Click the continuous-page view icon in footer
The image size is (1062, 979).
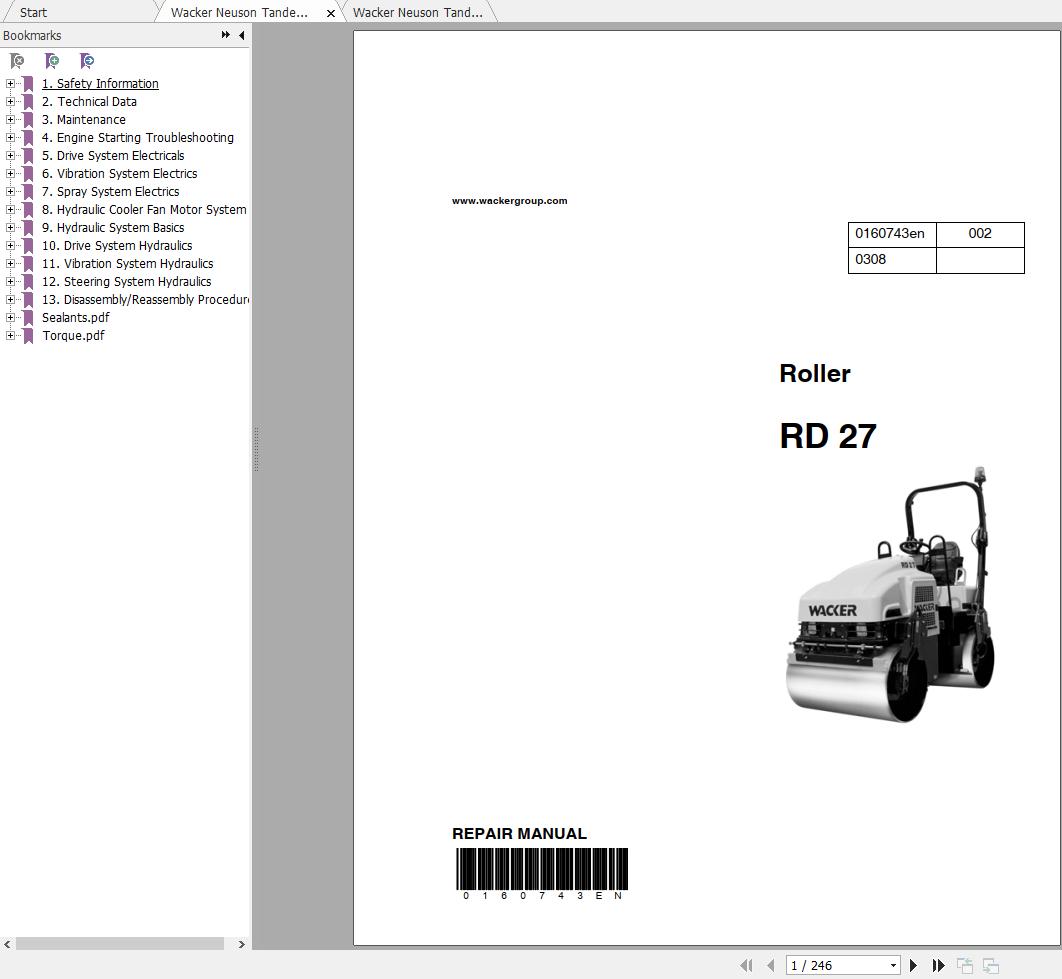[991, 965]
